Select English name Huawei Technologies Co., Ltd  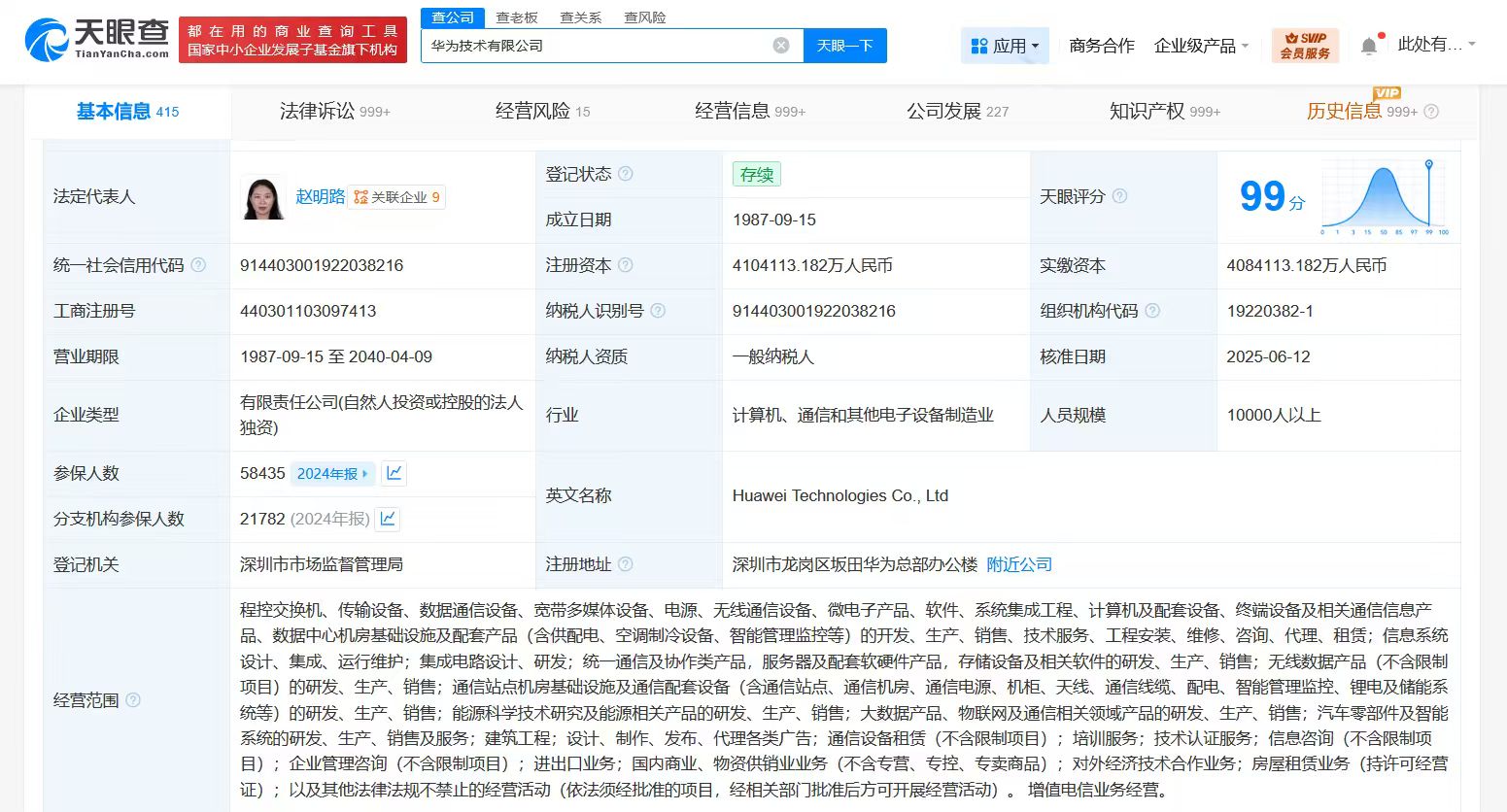[840, 495]
